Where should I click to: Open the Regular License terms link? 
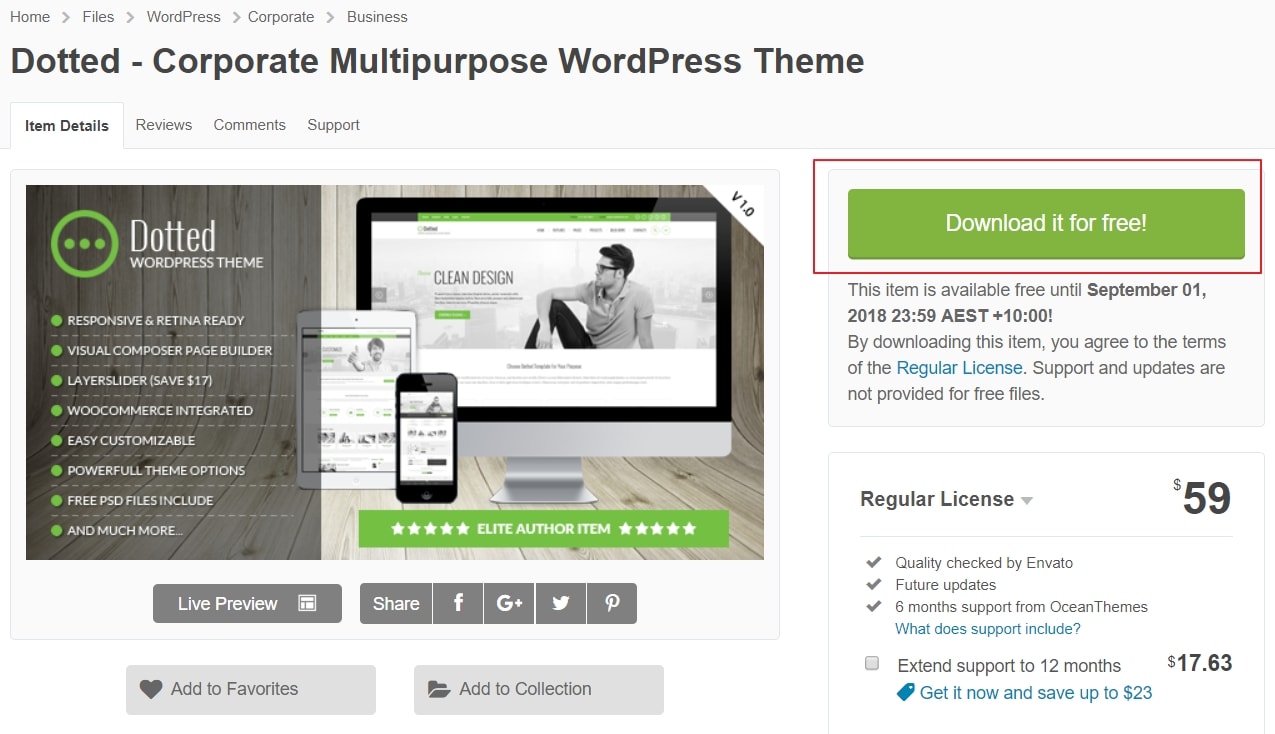[x=959, y=368]
